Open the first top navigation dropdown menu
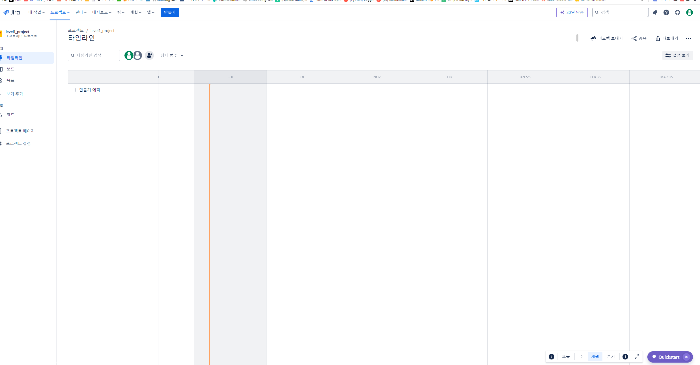This screenshot has width=700, height=365. [x=37, y=12]
